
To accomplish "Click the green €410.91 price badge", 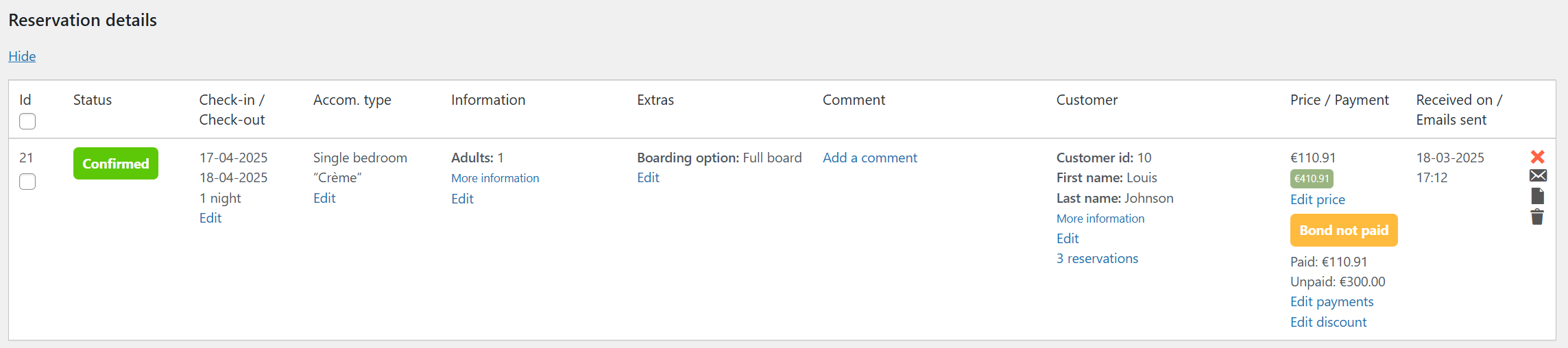I will click(x=1311, y=179).
